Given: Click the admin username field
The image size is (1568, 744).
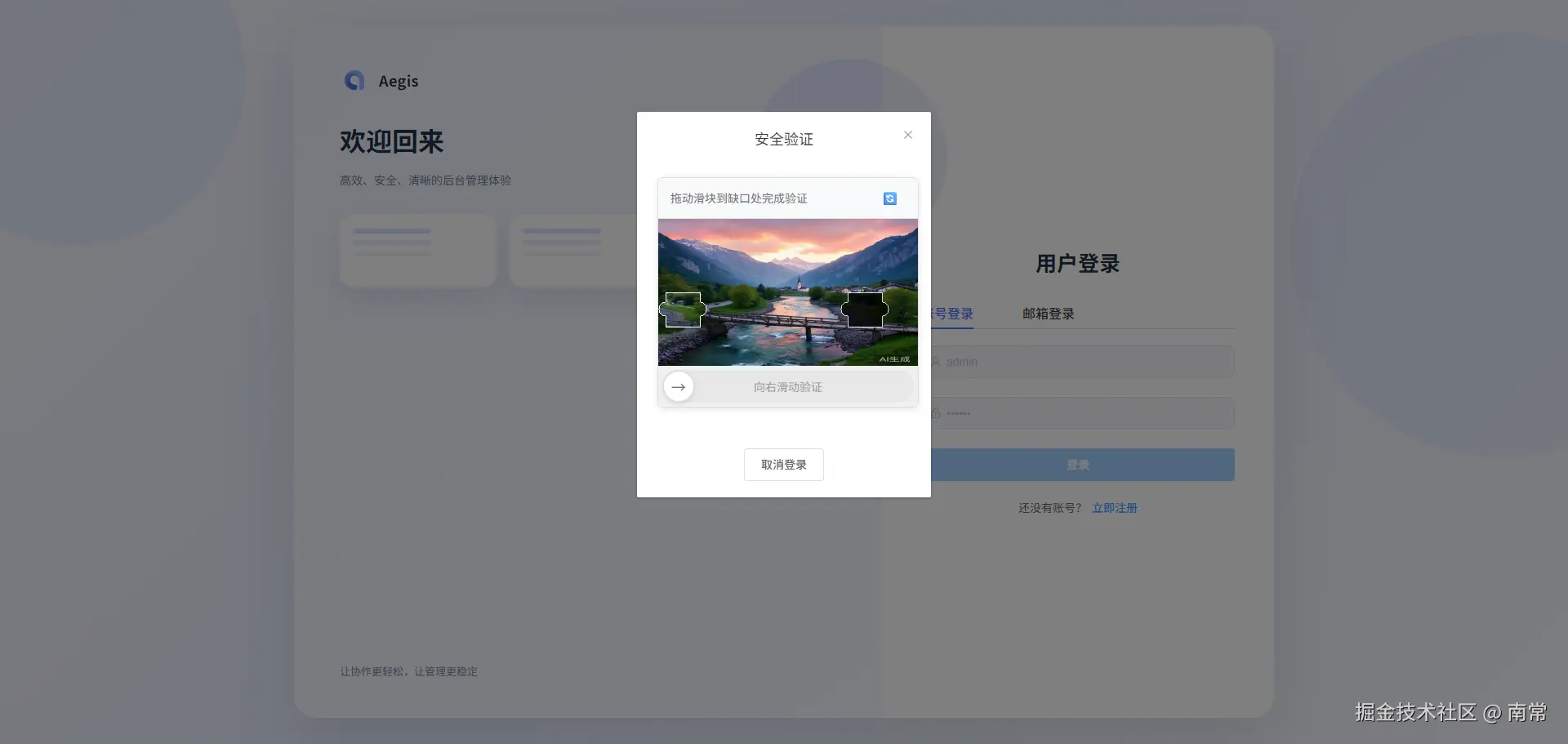Looking at the screenshot, I should (1083, 362).
